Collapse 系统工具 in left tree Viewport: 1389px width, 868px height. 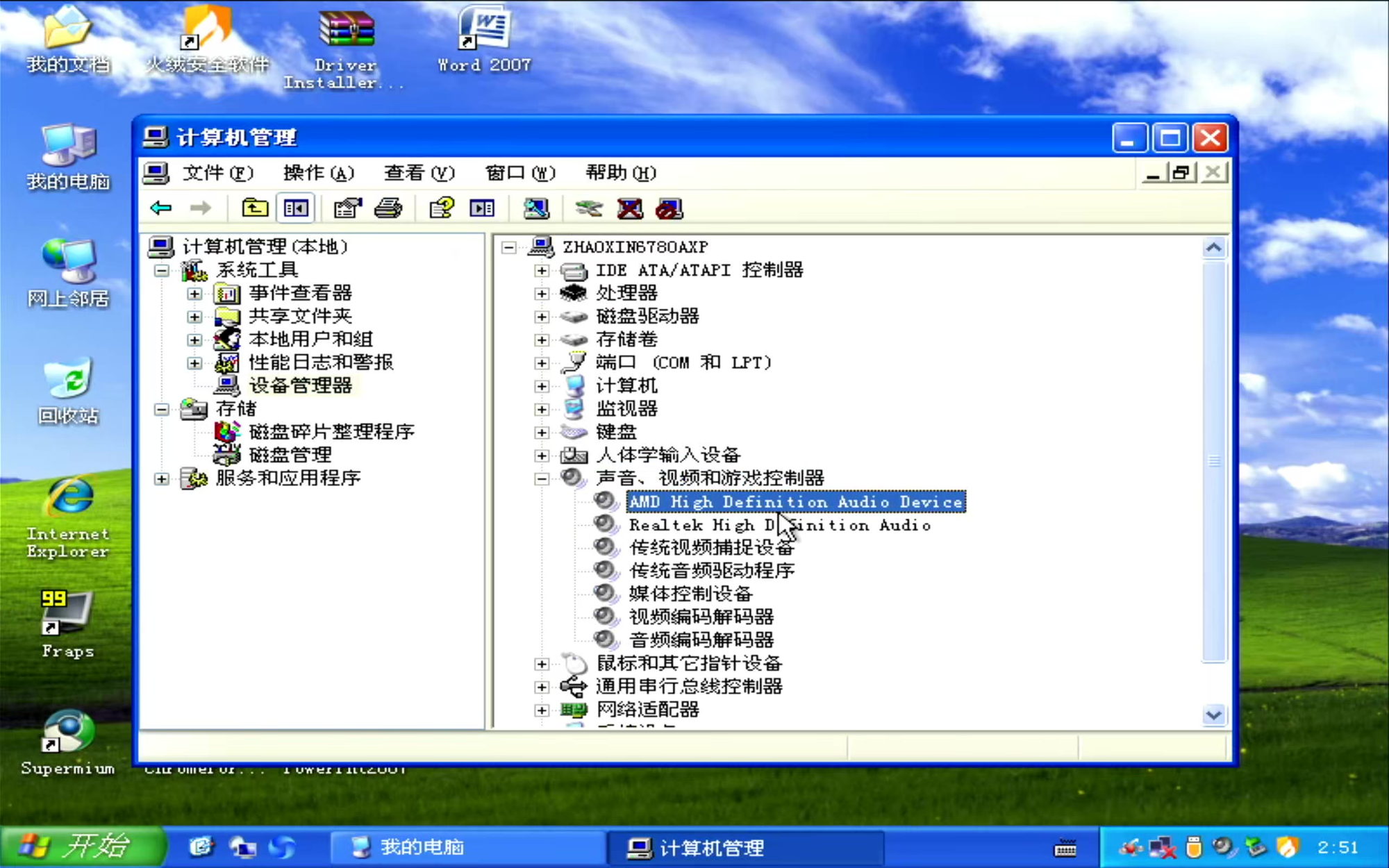[161, 270]
